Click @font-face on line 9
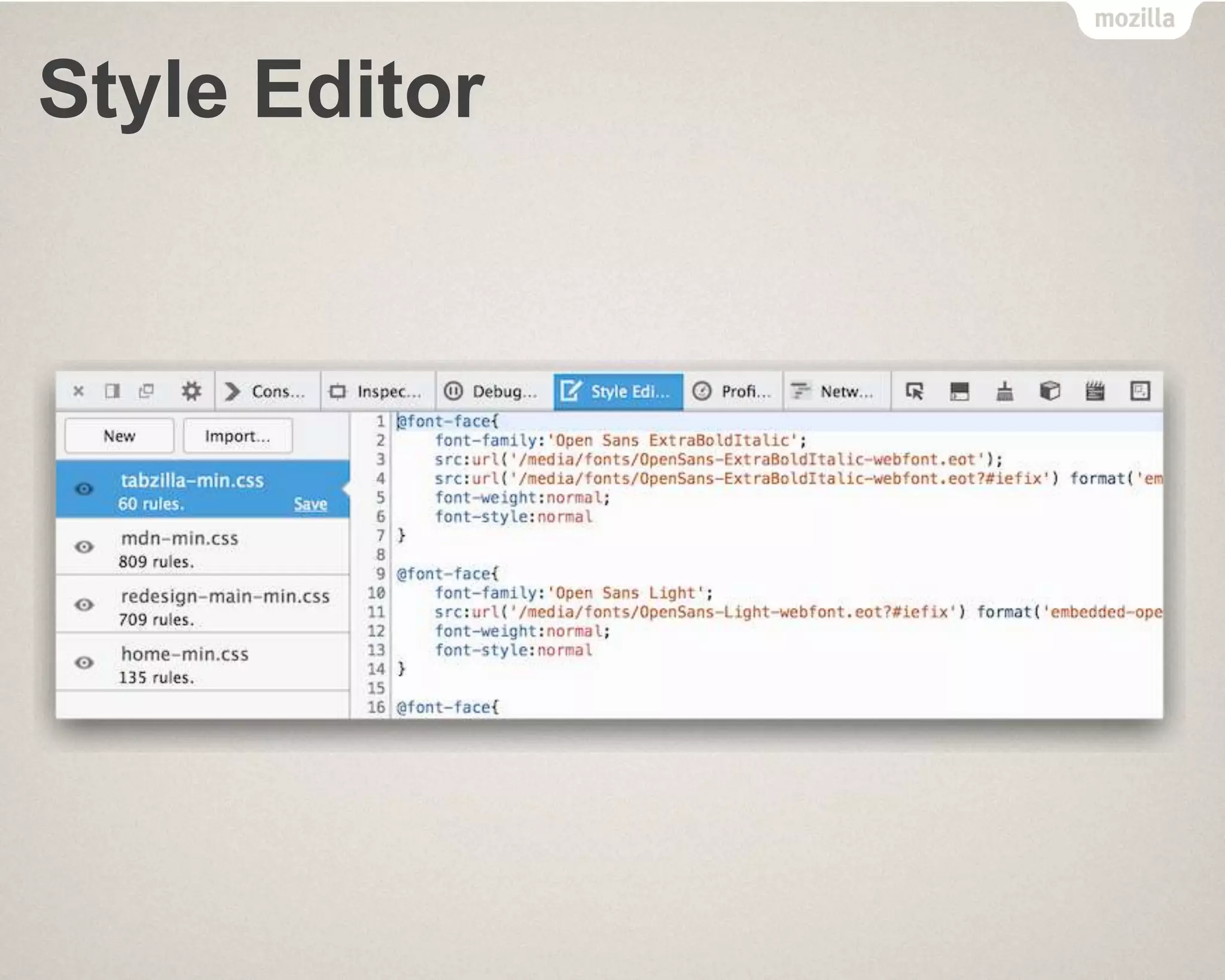1225x980 pixels. pyautogui.click(x=447, y=574)
